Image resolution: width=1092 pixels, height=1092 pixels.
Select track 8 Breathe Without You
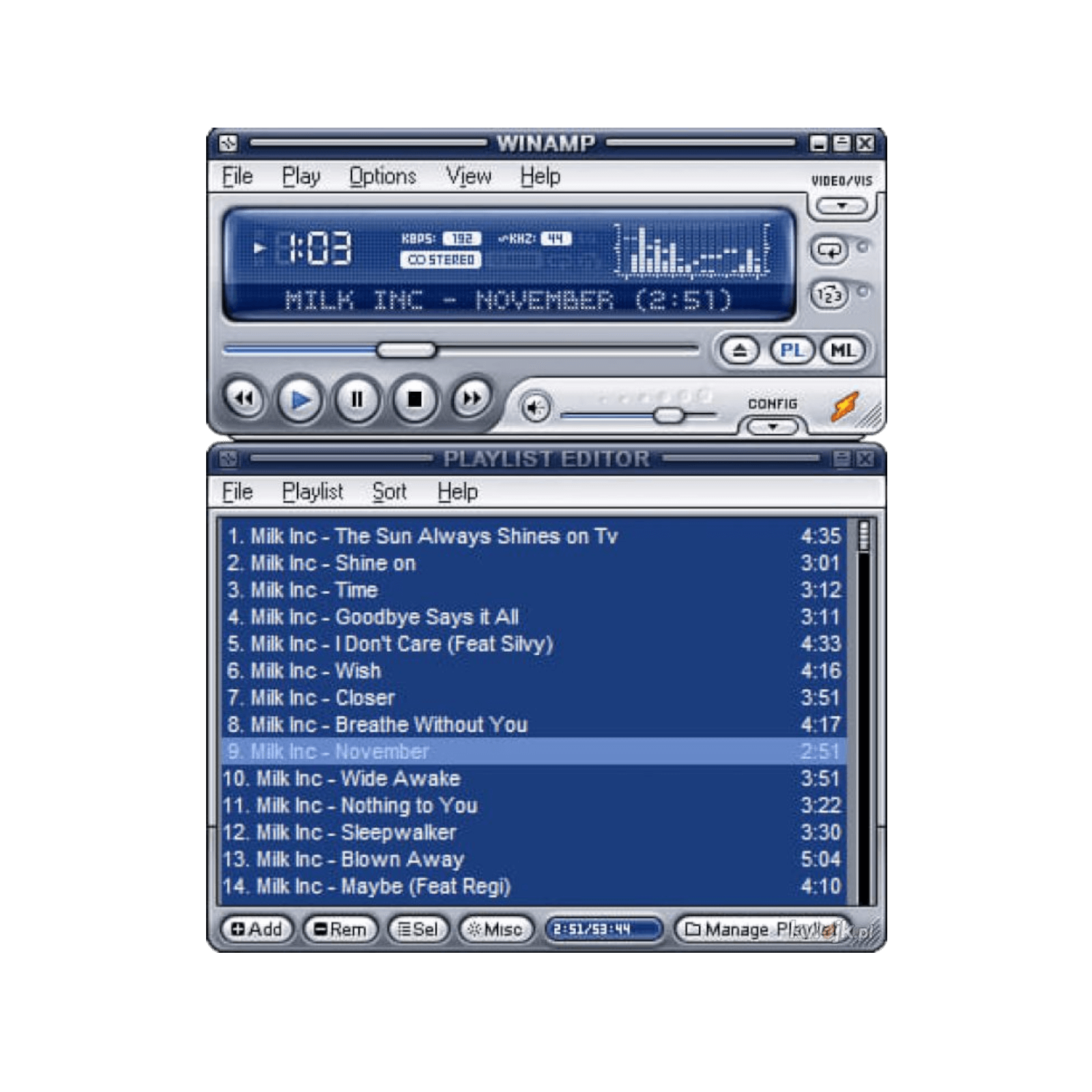(534, 725)
